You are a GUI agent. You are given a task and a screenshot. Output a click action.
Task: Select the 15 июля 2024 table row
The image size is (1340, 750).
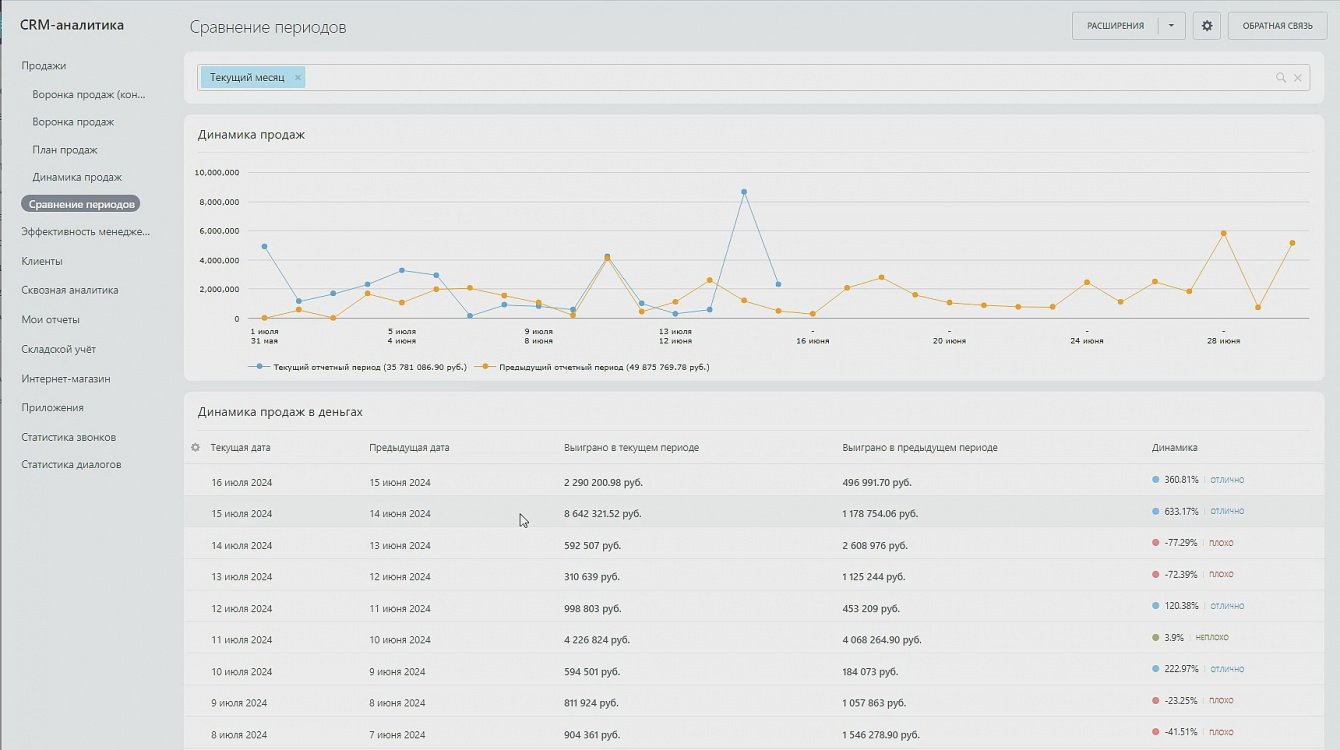pos(241,514)
